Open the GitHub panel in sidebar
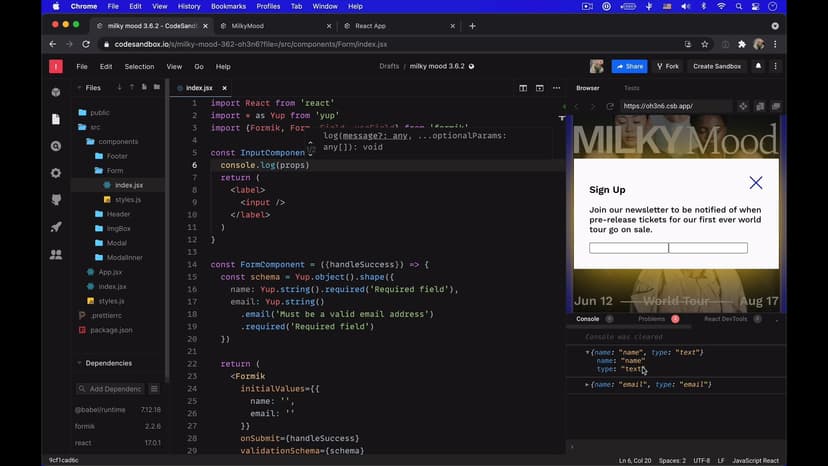This screenshot has height=466, width=828. coord(56,200)
